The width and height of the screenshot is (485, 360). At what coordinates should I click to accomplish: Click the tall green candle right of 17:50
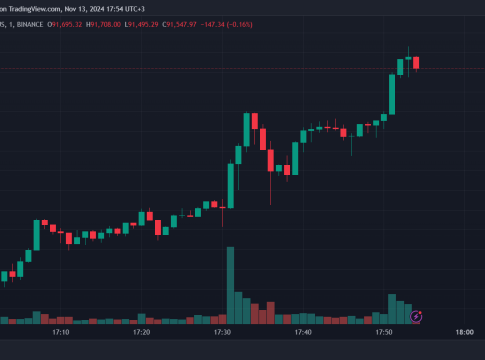(392, 95)
